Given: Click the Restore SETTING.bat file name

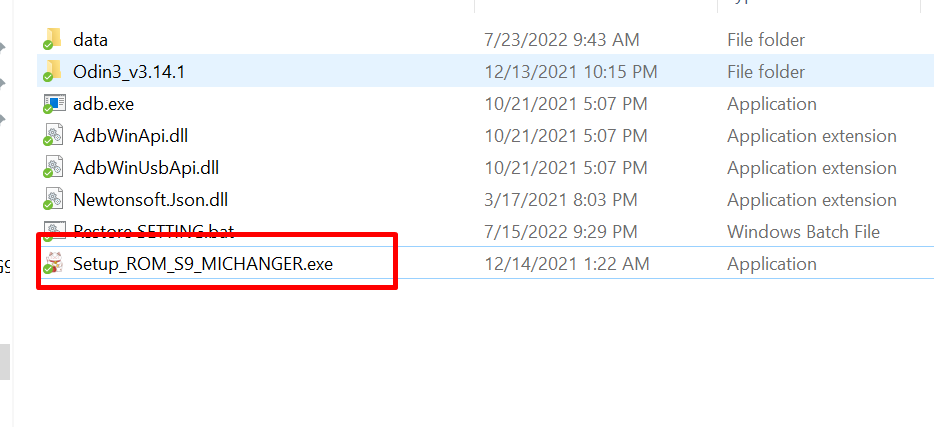Looking at the screenshot, I should pos(153,232).
